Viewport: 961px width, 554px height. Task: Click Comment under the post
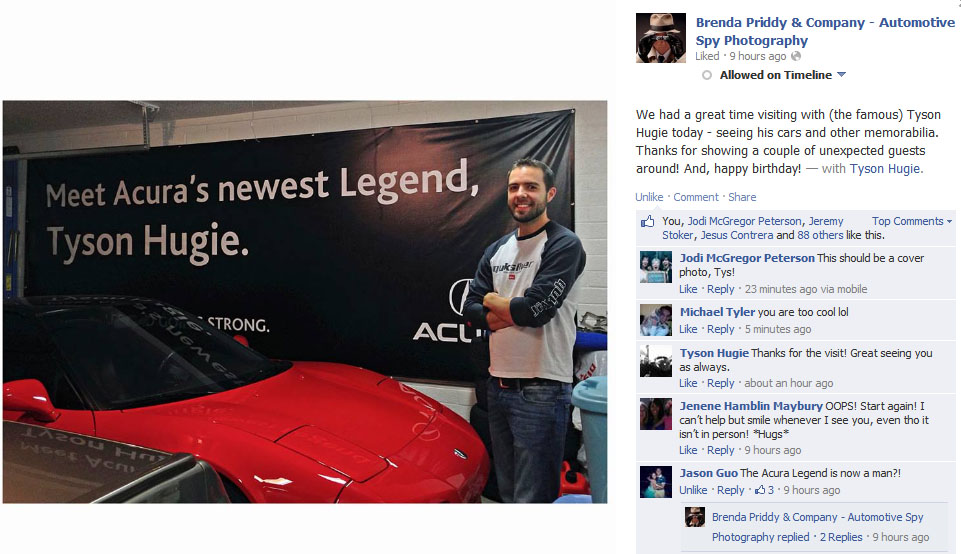coord(696,197)
